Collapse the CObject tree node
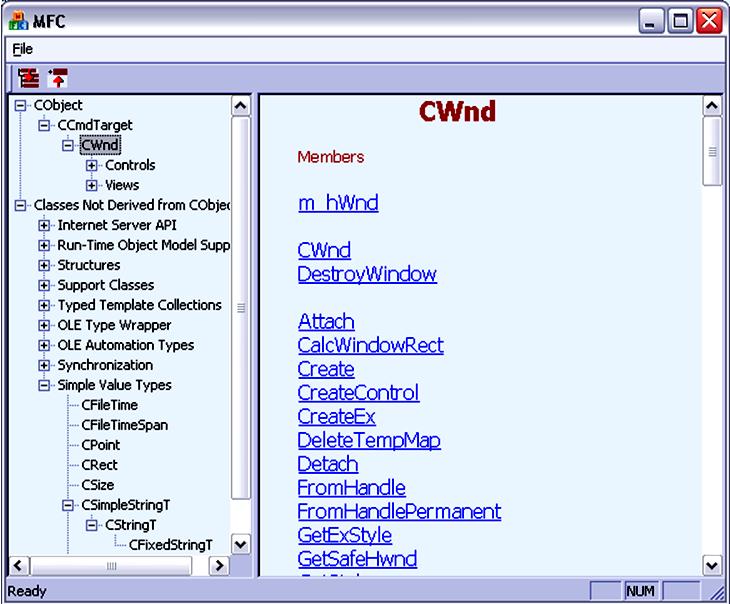Image resolution: width=730 pixels, height=604 pixels. coord(20,106)
